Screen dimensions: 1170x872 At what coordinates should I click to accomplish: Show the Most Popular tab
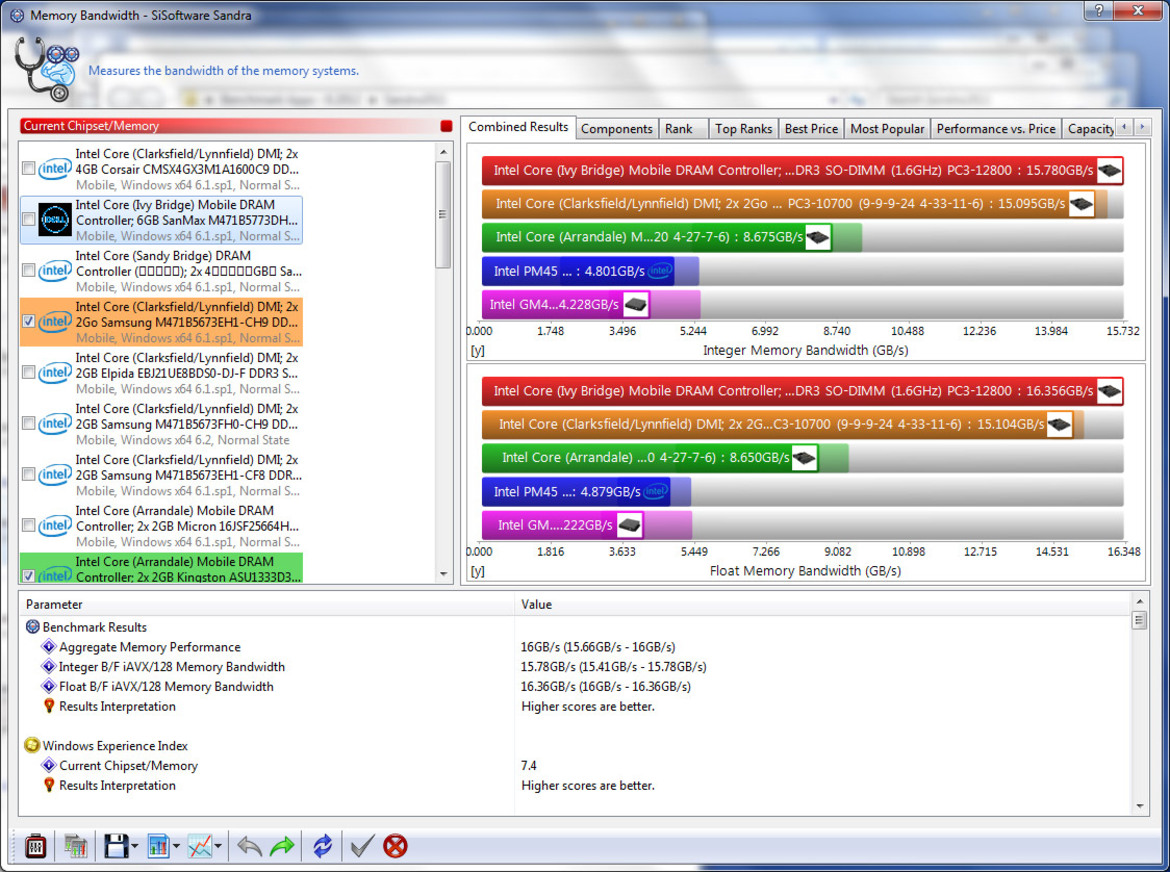[x=887, y=128]
